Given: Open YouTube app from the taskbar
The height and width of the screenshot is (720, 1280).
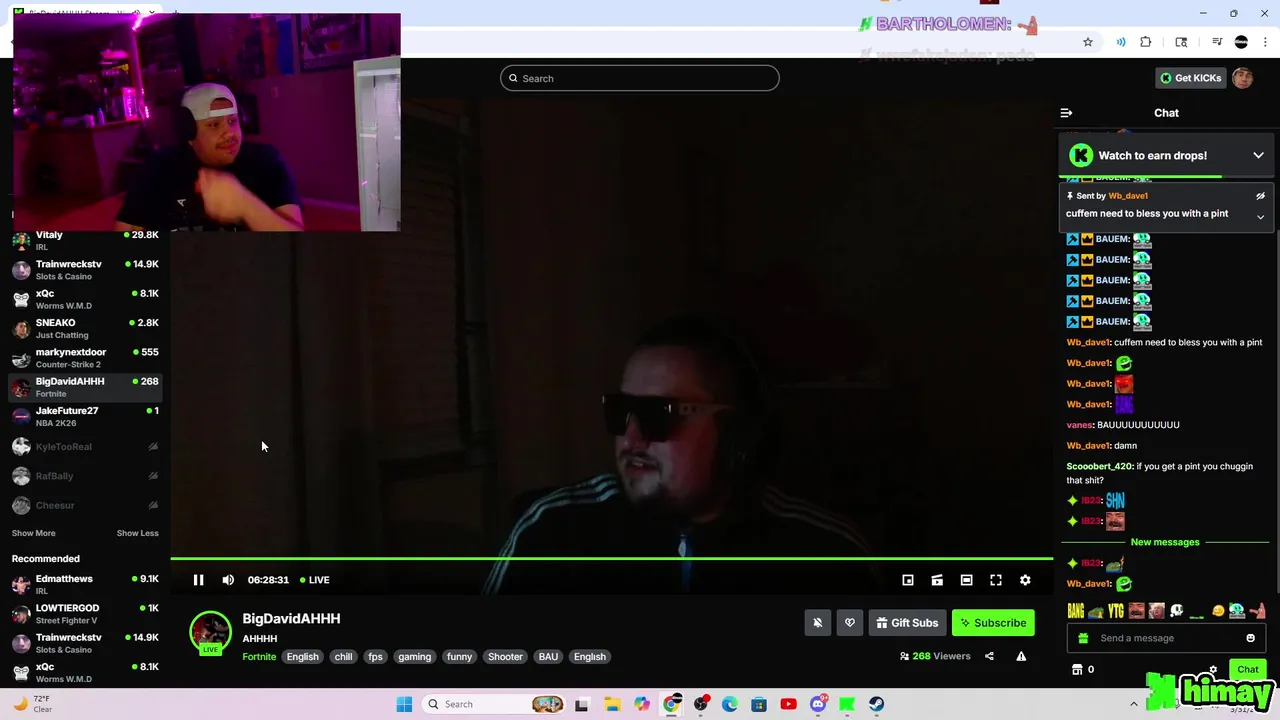Looking at the screenshot, I should (x=788, y=704).
